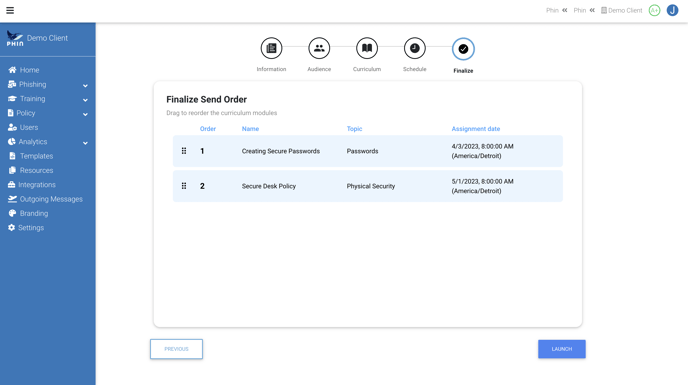Open the hamburger menu
The image size is (688, 385).
coord(10,10)
